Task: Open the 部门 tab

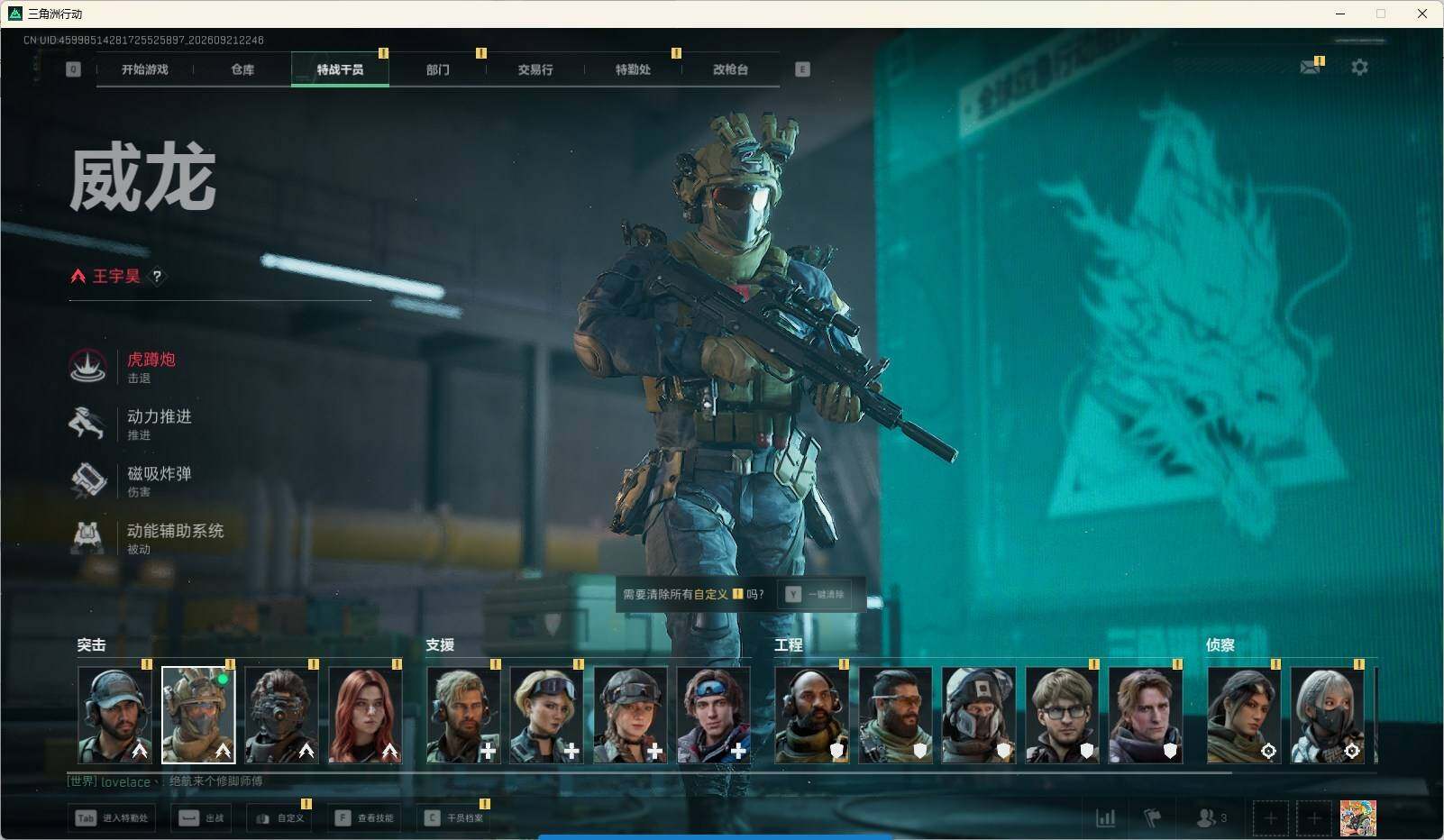Action: (438, 69)
